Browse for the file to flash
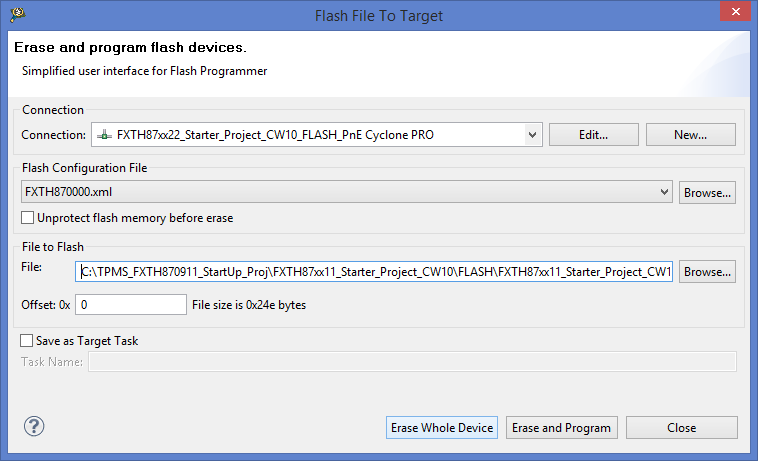The width and height of the screenshot is (758, 461). tap(707, 271)
